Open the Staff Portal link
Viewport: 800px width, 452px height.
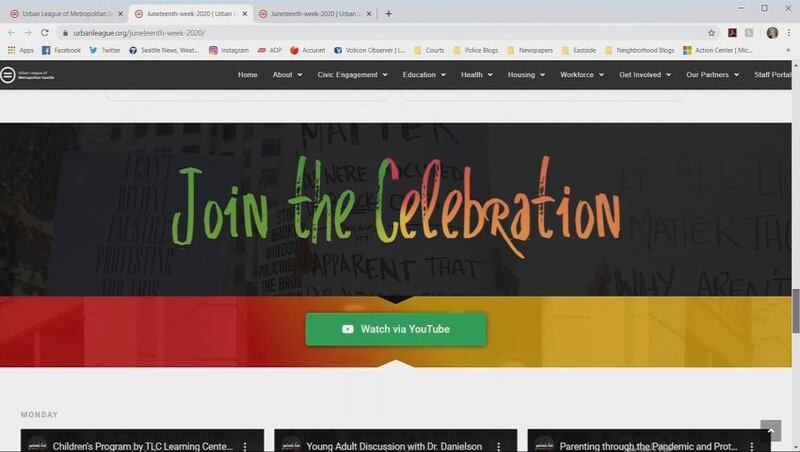tap(772, 74)
